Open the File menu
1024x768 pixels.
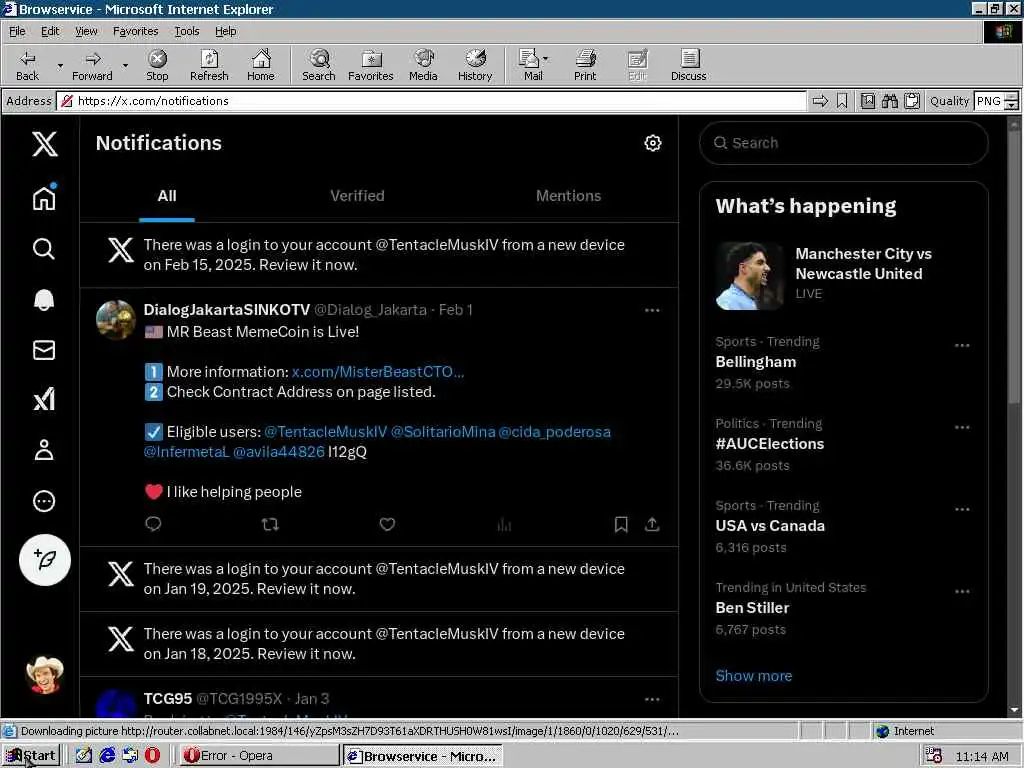click(17, 31)
